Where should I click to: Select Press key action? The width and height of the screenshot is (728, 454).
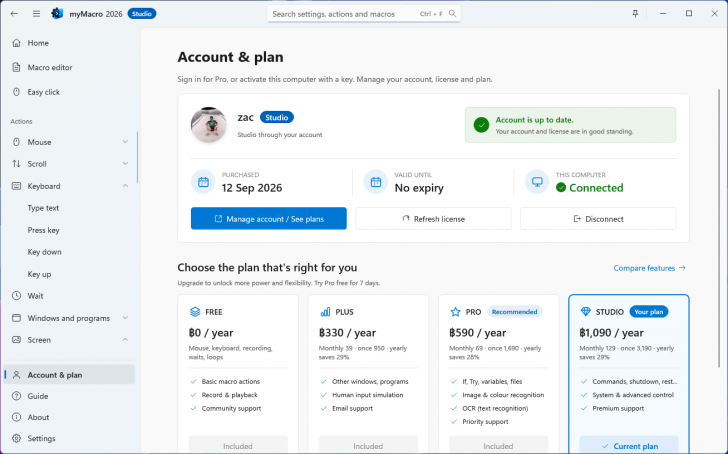point(43,230)
